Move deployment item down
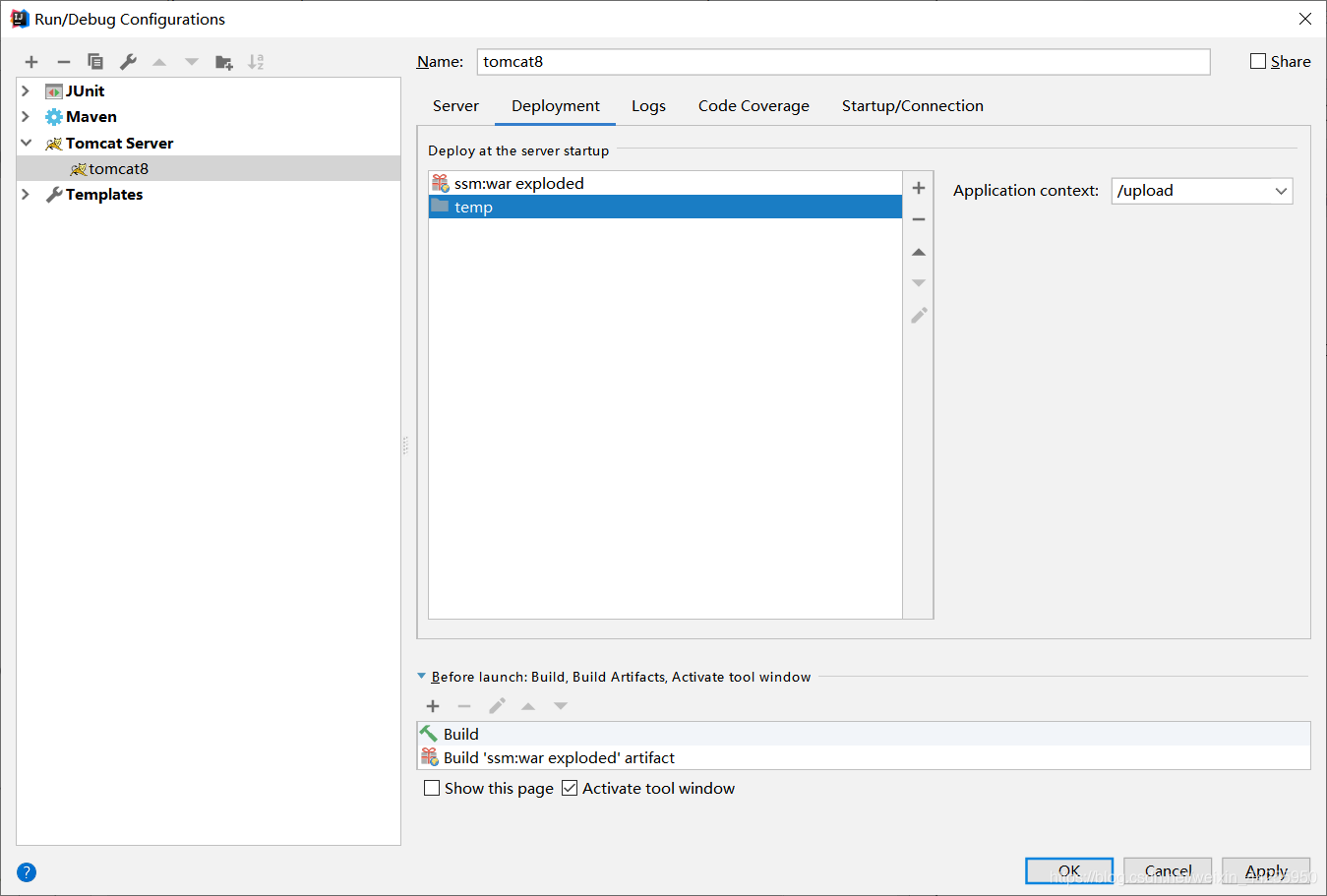Viewport: 1327px width, 896px height. coord(919,283)
